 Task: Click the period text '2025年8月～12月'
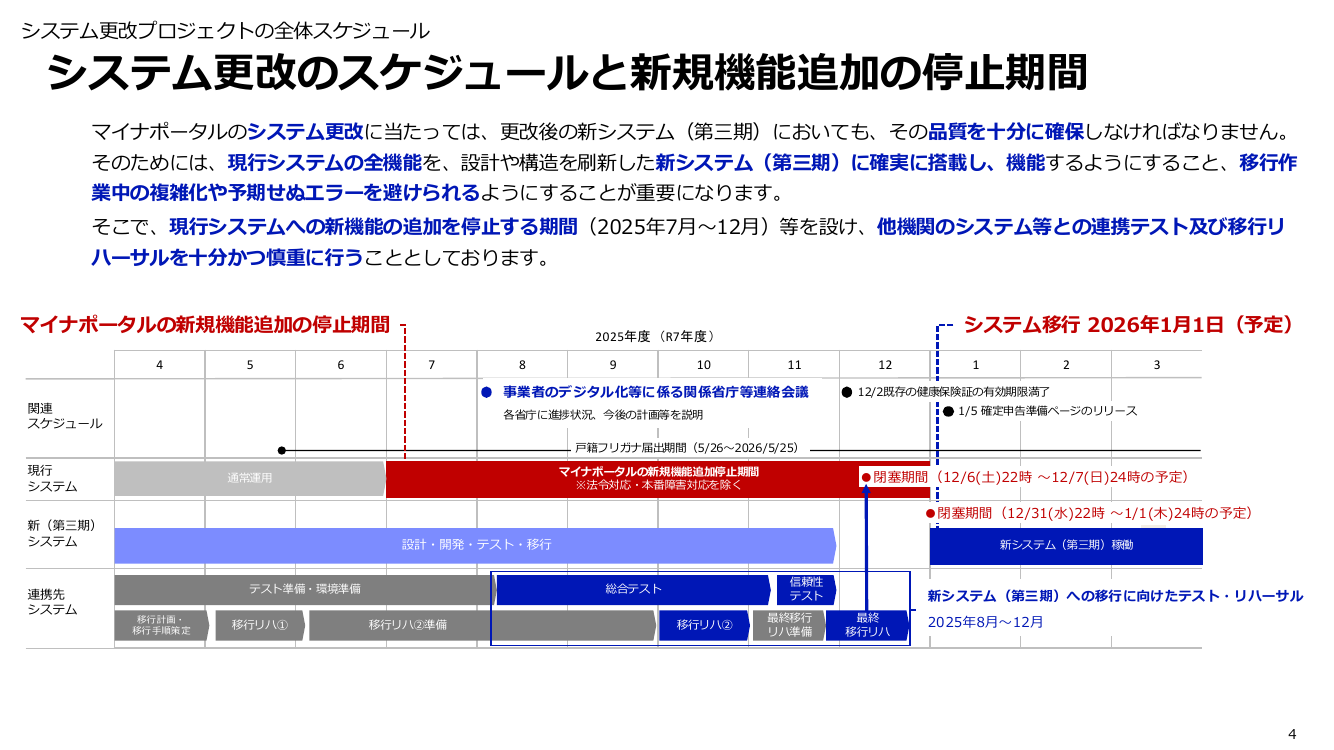tap(986, 622)
